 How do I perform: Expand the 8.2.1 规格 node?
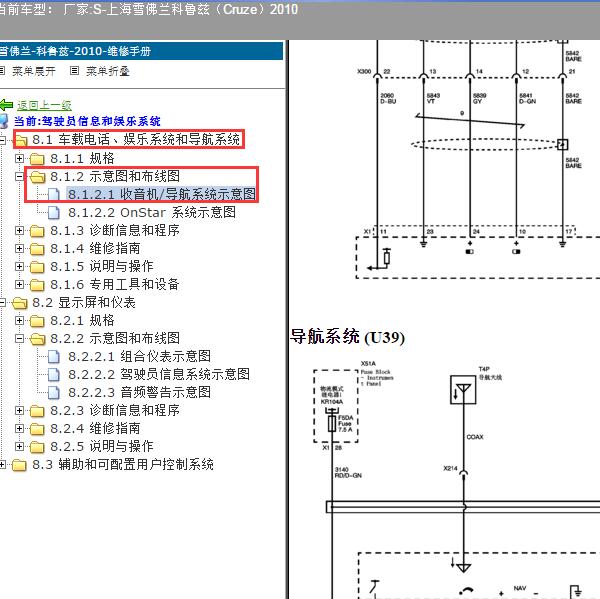pyautogui.click(x=19, y=320)
